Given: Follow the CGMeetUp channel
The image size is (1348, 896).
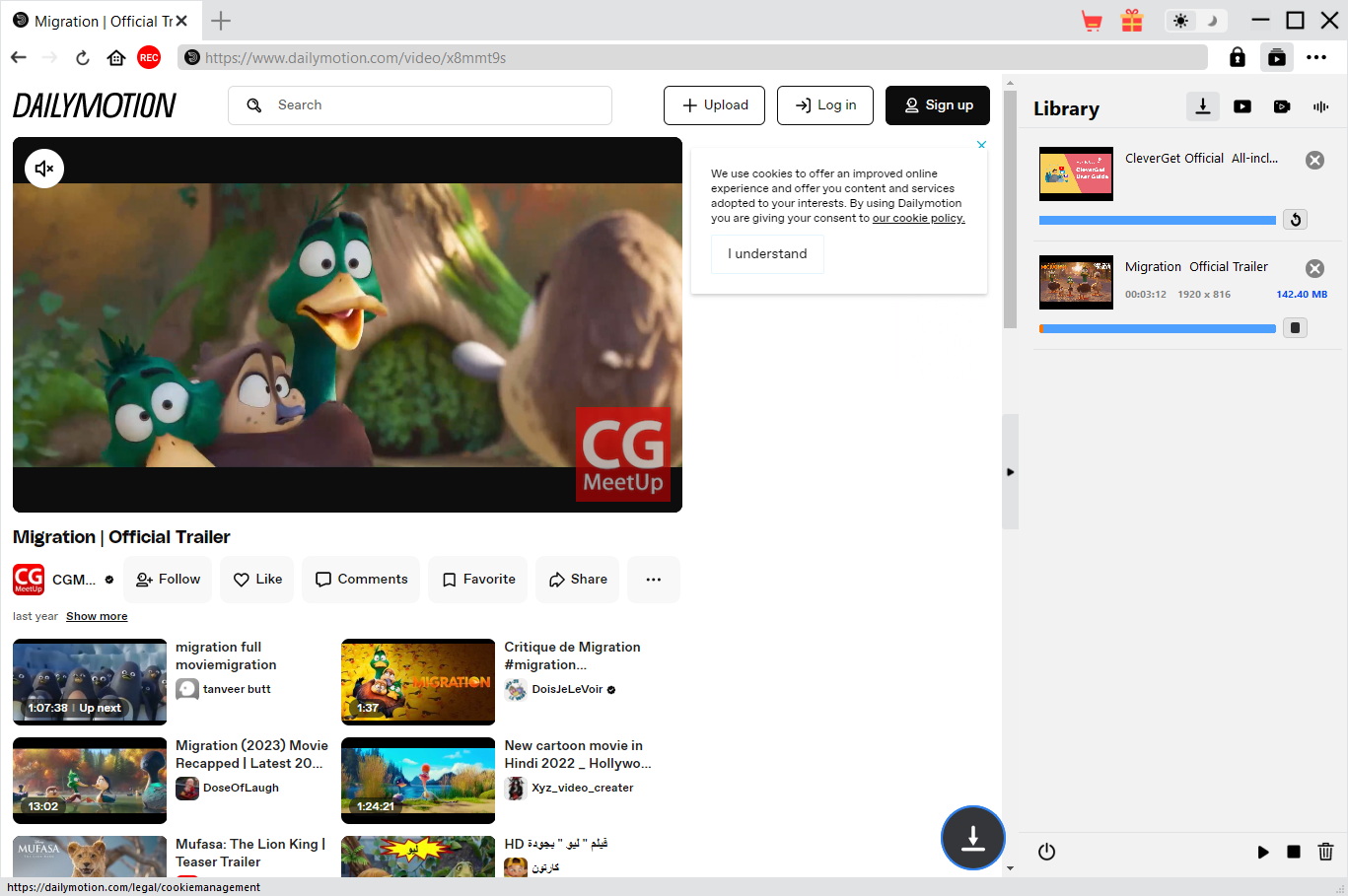Looking at the screenshot, I should (168, 580).
